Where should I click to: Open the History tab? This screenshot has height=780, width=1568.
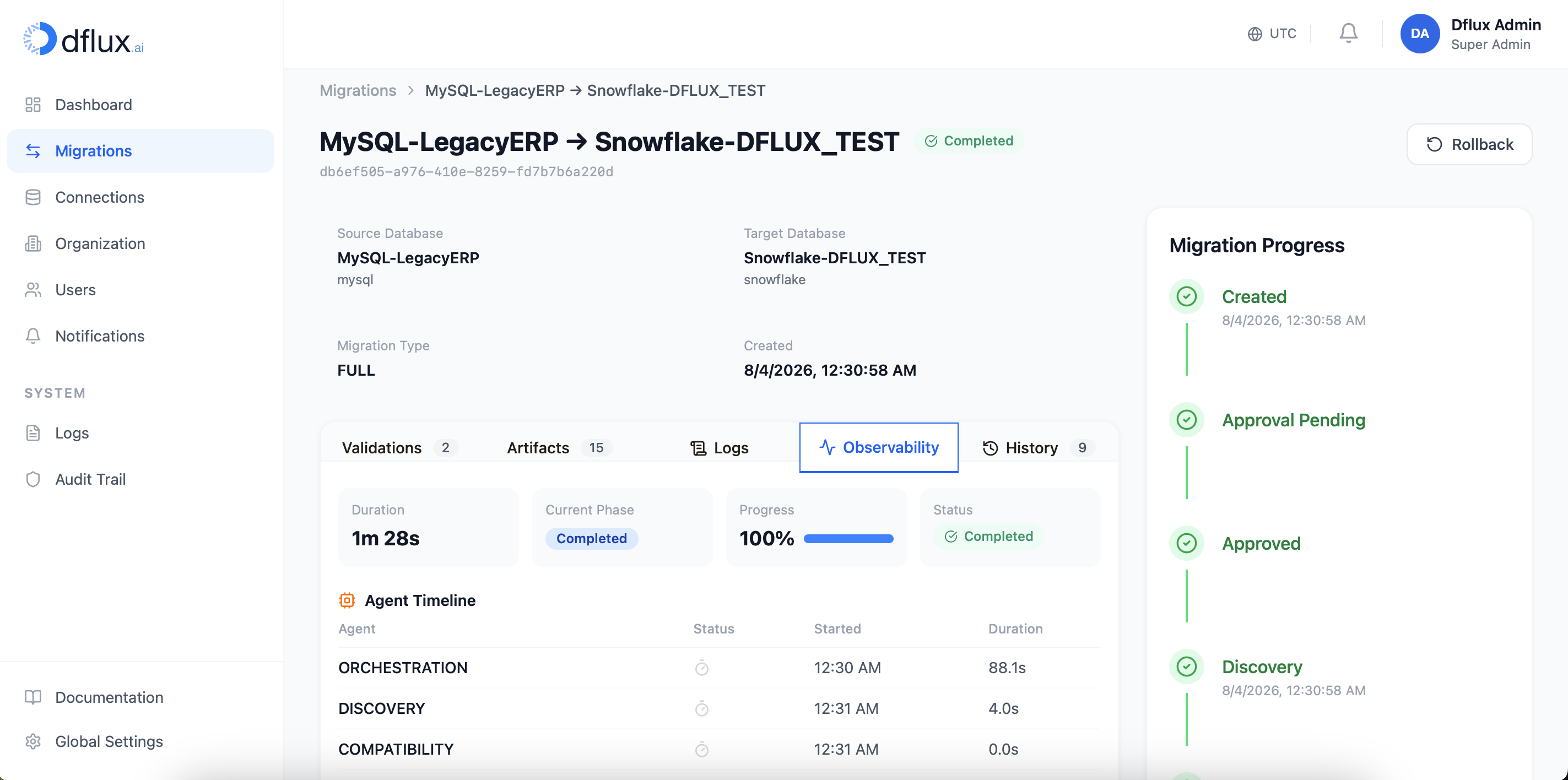1033,447
